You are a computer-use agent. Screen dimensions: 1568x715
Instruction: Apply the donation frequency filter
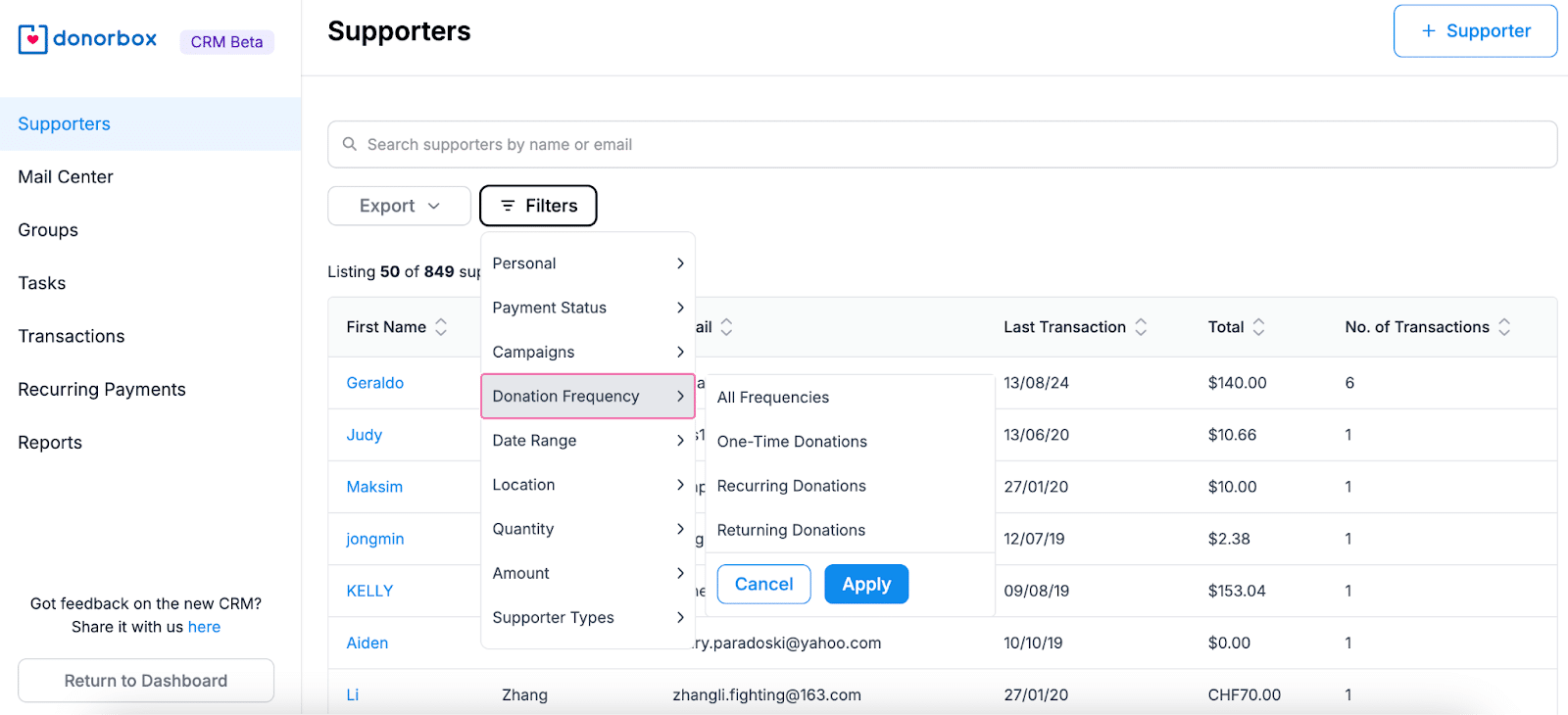tap(866, 585)
